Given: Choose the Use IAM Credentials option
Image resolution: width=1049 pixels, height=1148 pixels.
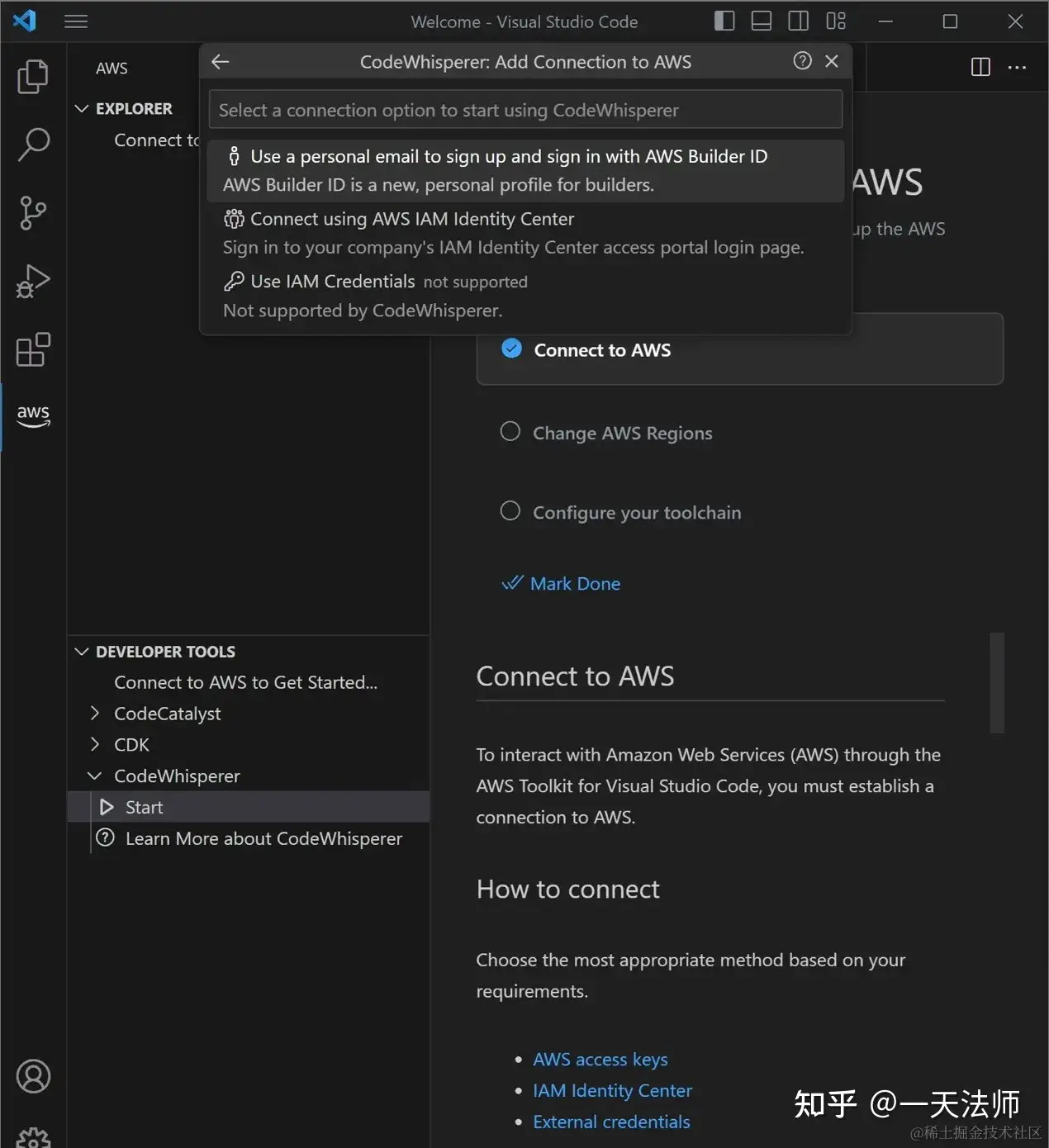Looking at the screenshot, I should coord(525,296).
